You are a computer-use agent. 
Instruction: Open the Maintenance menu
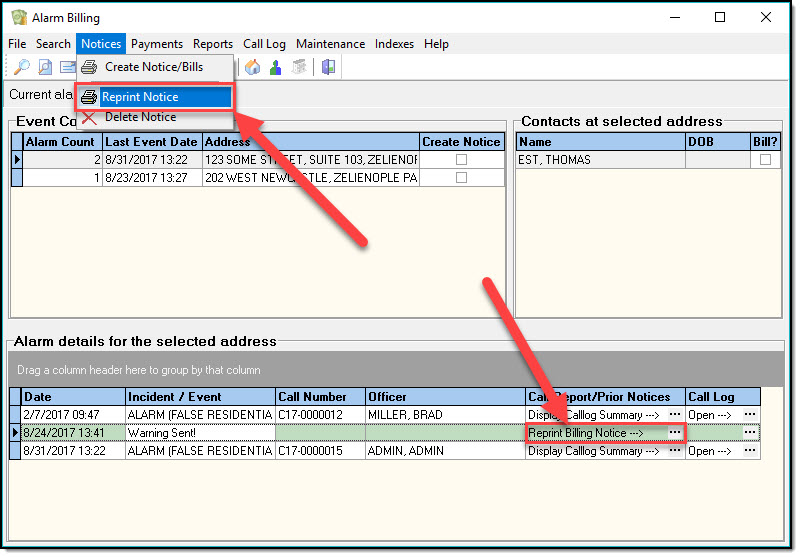point(330,44)
